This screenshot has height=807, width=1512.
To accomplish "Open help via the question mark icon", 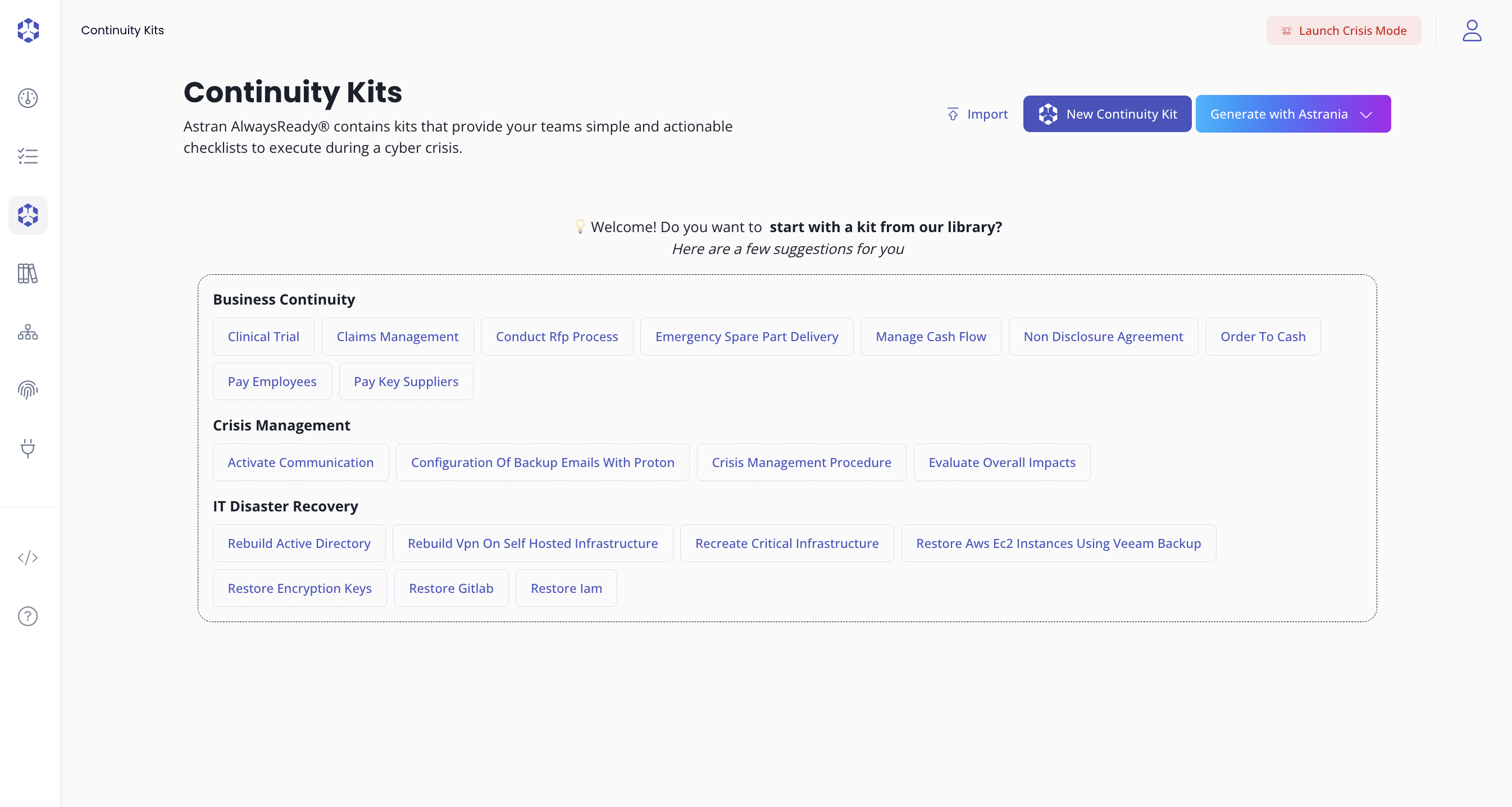I will coord(28,616).
